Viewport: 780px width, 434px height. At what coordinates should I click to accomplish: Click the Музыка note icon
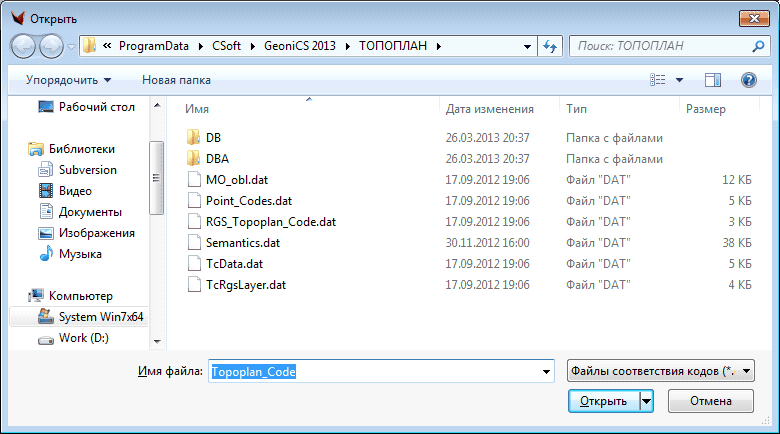pos(46,253)
